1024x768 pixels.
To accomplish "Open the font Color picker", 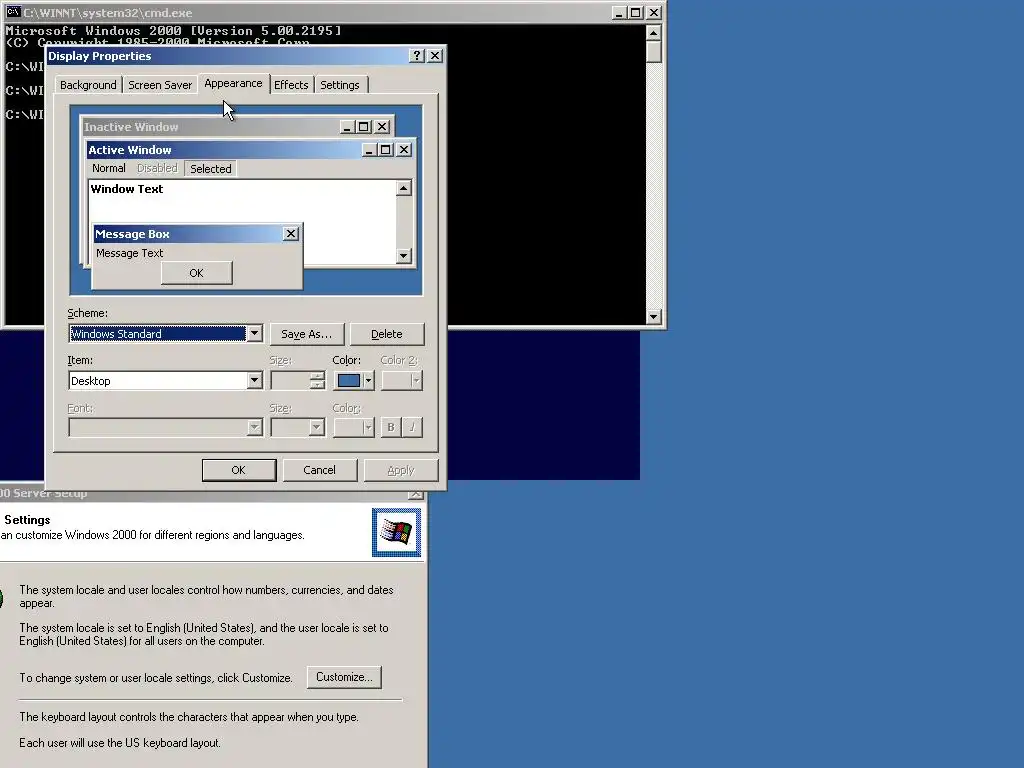I will point(354,428).
